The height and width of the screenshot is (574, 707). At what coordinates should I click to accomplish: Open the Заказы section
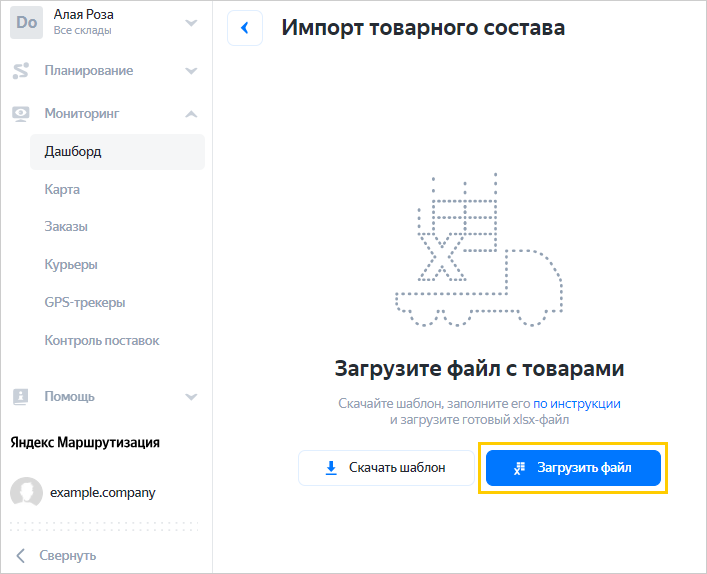tap(66, 227)
